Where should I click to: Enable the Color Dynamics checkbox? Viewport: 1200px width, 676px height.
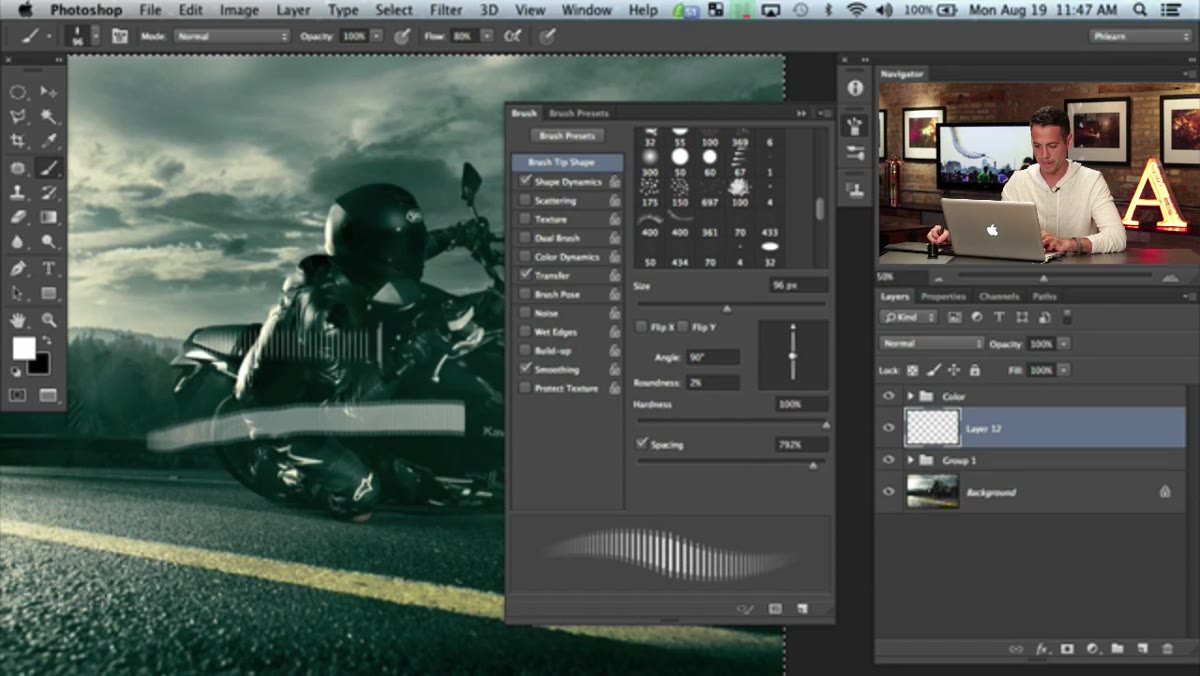pyautogui.click(x=525, y=257)
